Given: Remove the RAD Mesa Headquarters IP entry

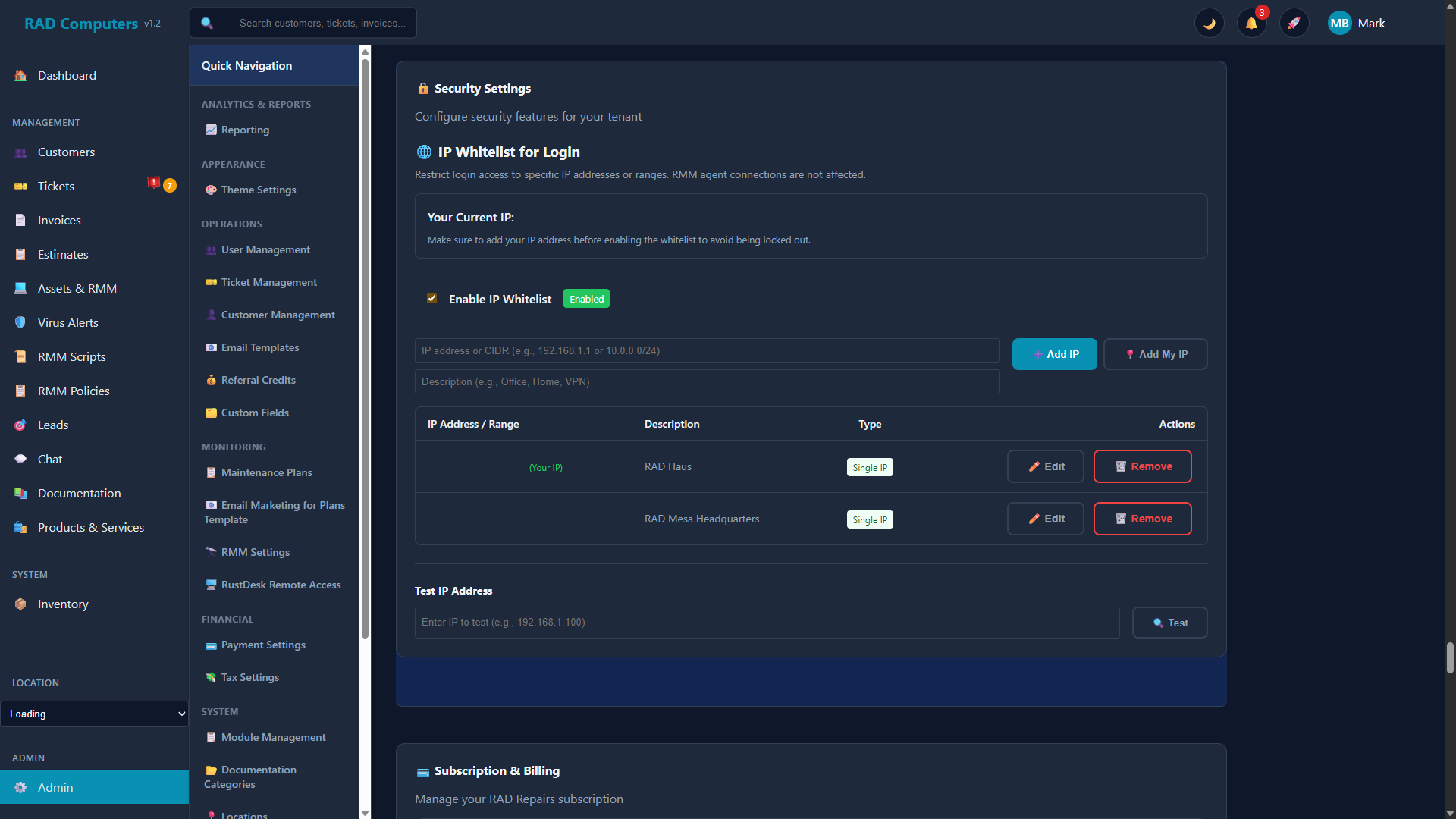Looking at the screenshot, I should point(1142,519).
